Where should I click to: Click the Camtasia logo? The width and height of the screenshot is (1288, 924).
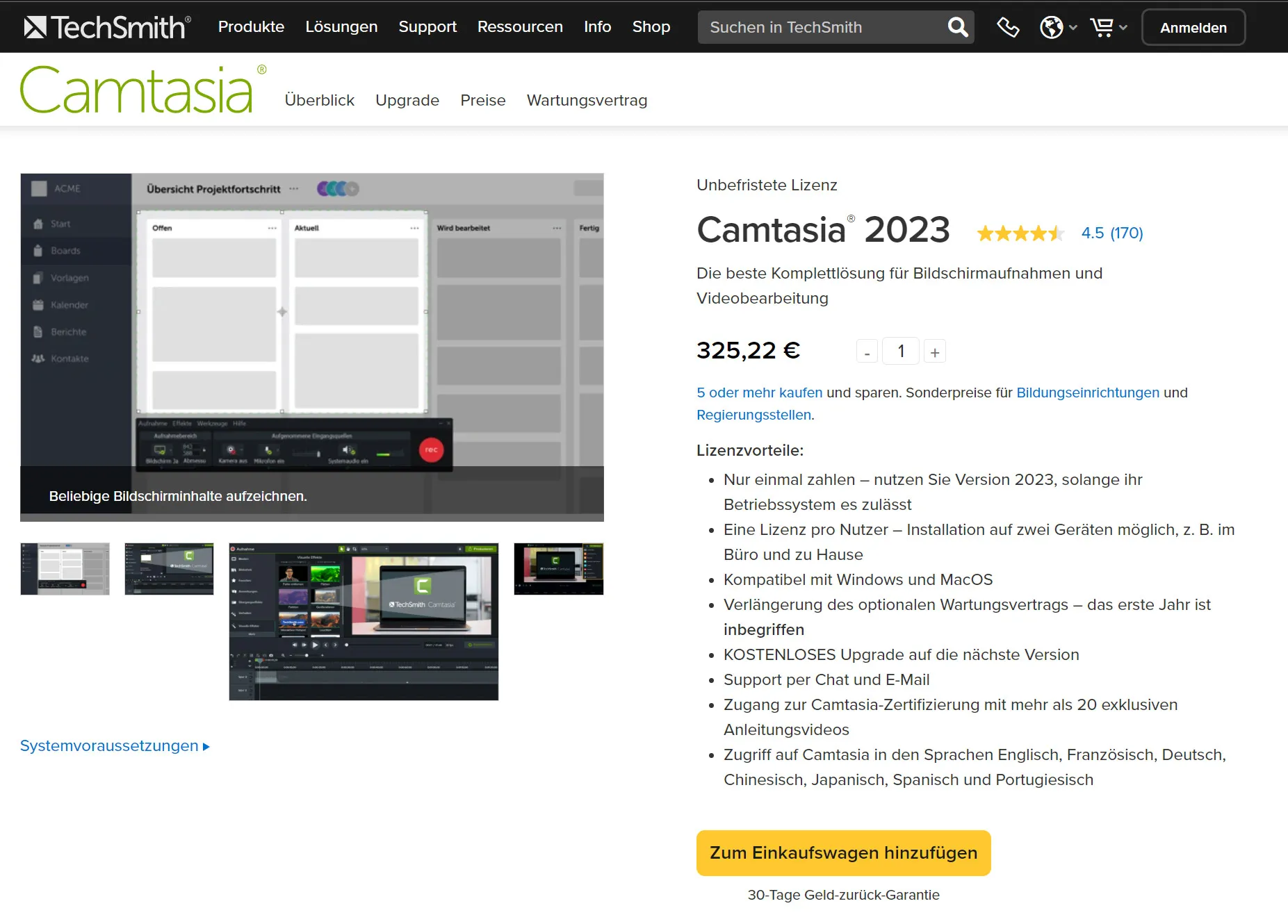point(142,89)
